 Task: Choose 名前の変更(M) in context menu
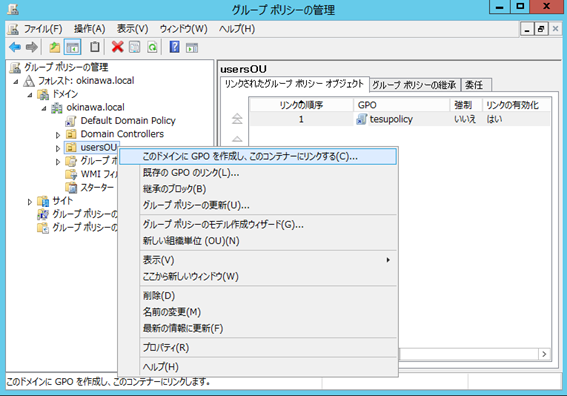[258, 312]
